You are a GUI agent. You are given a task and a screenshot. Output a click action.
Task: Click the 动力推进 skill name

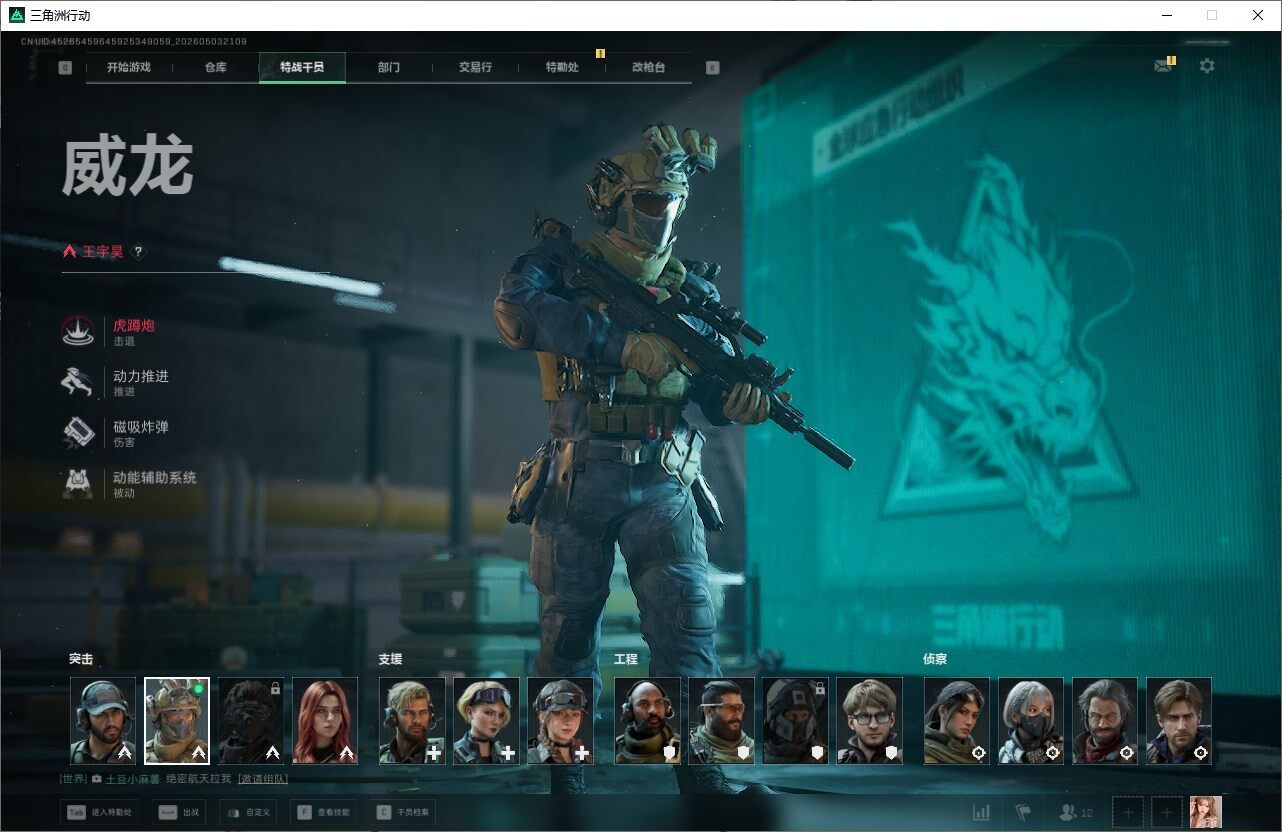[141, 376]
